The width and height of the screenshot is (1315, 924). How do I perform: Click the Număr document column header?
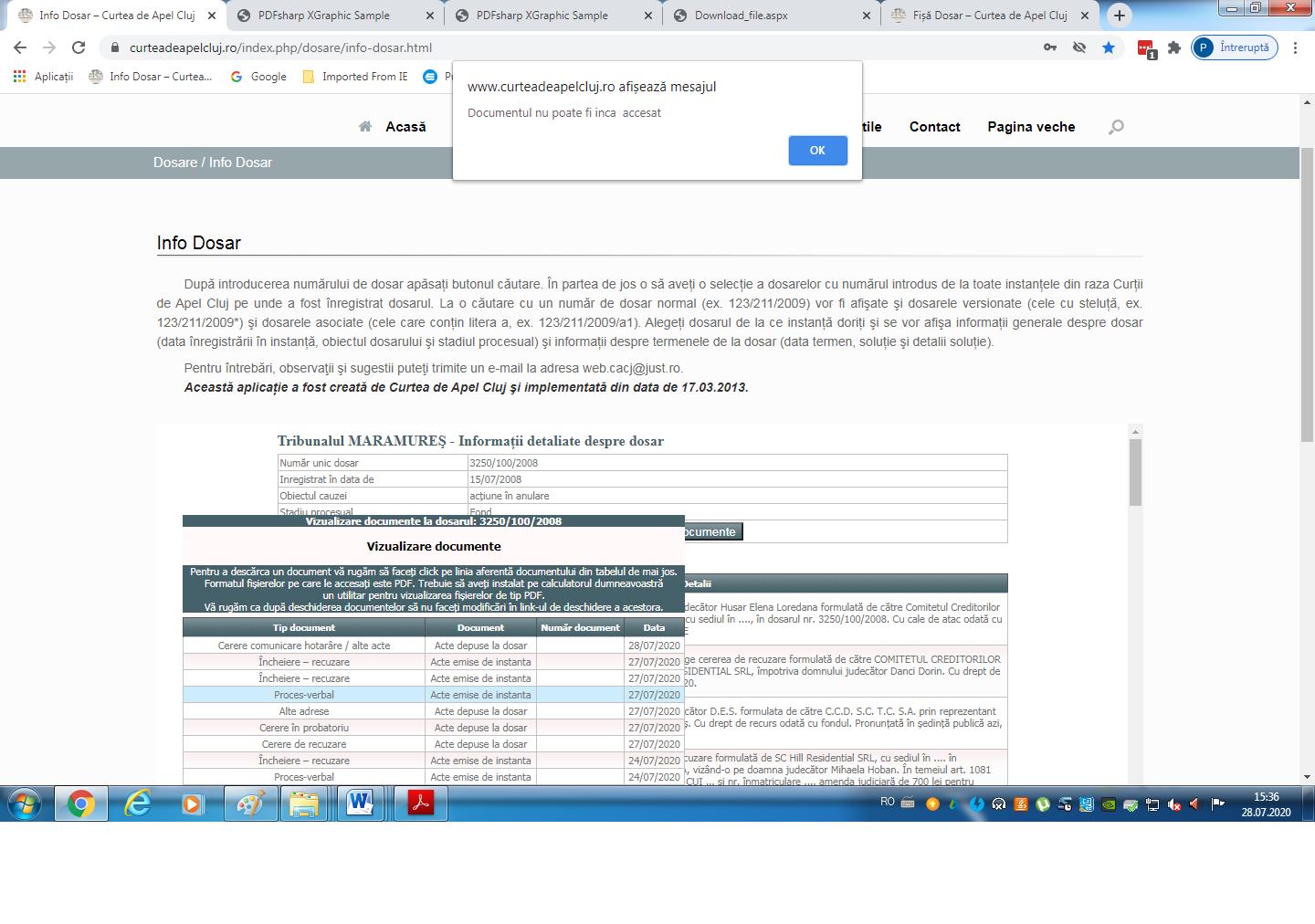pos(580,627)
